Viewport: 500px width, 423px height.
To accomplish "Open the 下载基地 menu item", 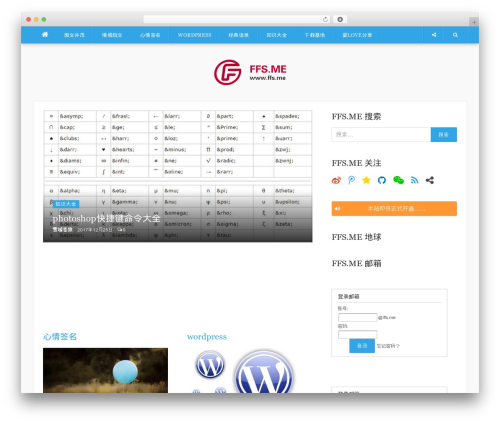I will (314, 35).
